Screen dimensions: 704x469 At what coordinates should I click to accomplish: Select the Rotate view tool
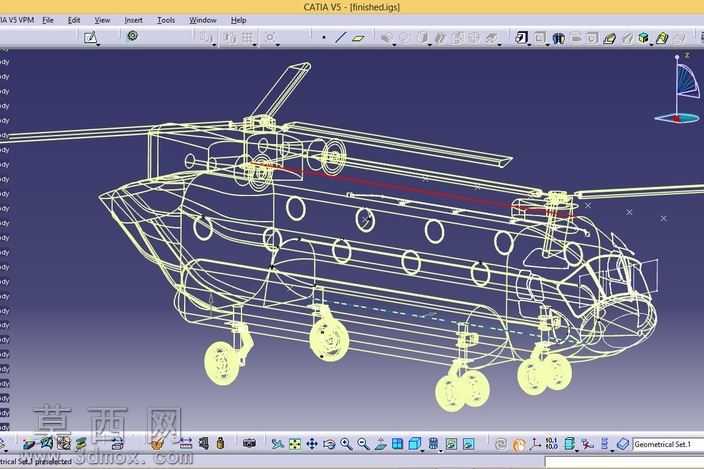pyautogui.click(x=329, y=444)
